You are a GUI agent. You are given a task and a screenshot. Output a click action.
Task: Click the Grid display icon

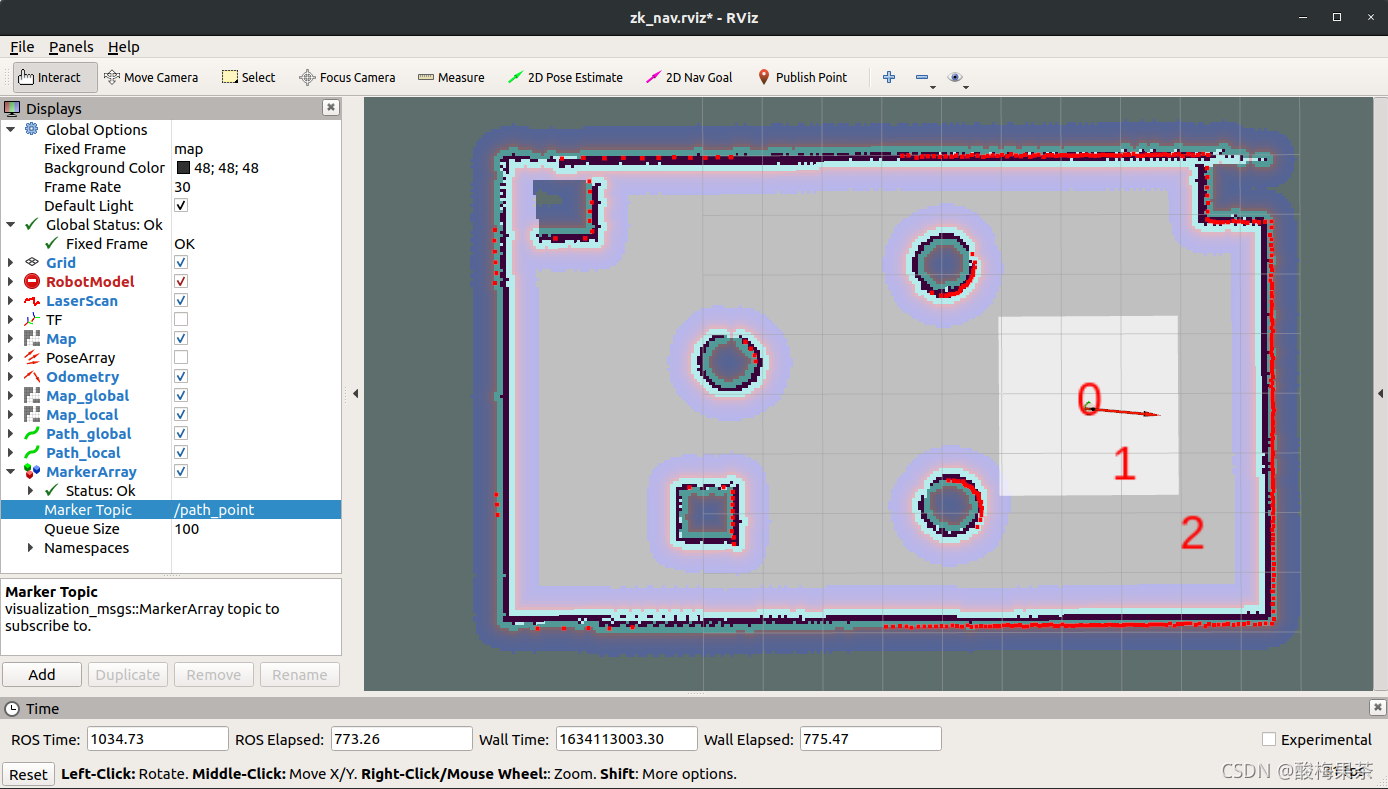tap(32, 262)
